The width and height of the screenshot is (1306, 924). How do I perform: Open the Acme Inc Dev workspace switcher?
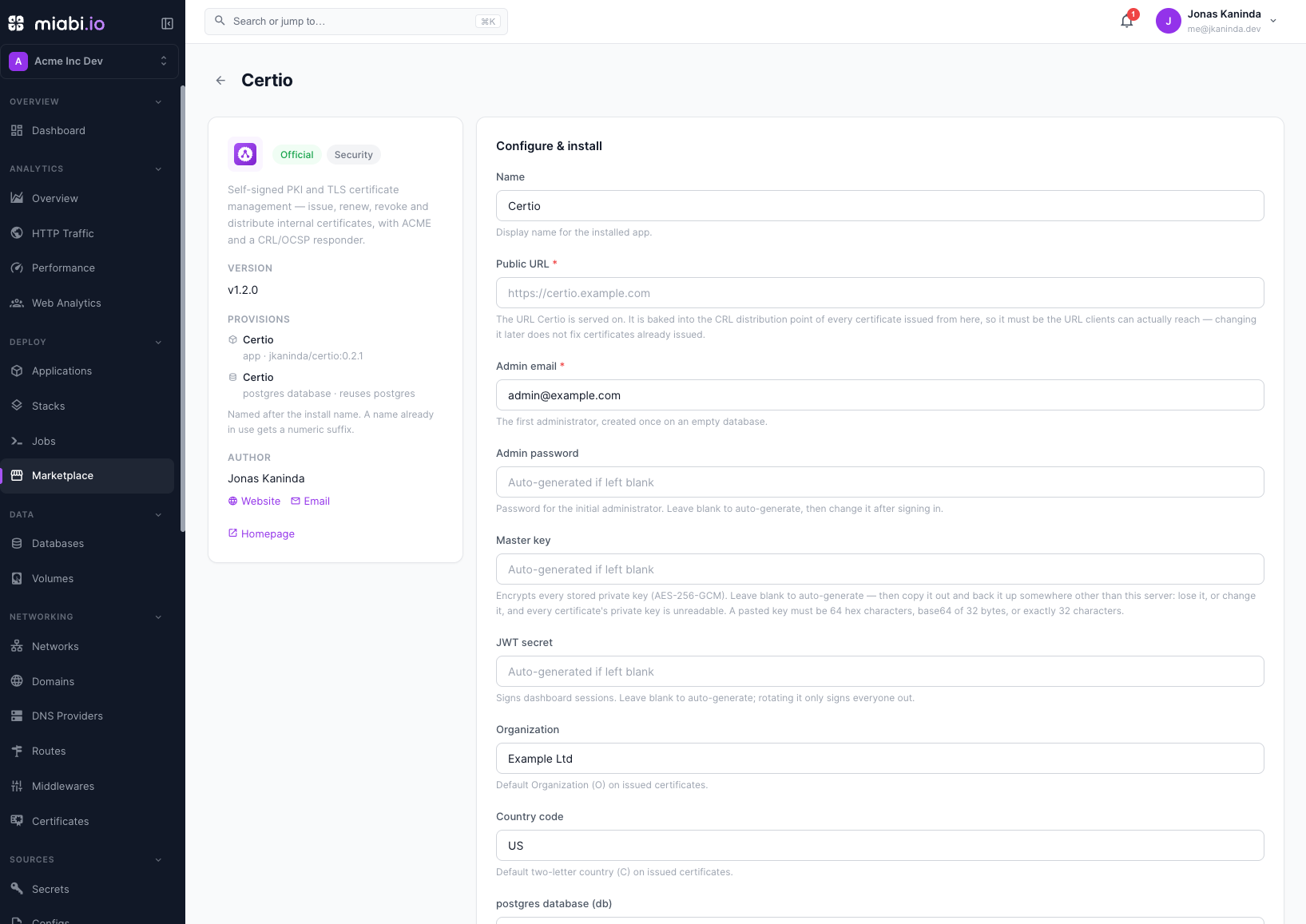coord(89,61)
